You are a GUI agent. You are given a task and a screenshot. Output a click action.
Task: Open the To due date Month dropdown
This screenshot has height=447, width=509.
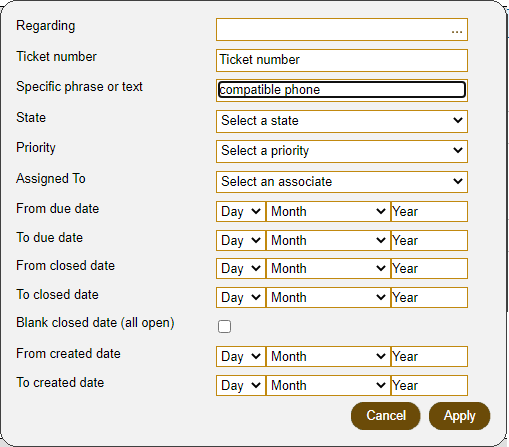[328, 240]
